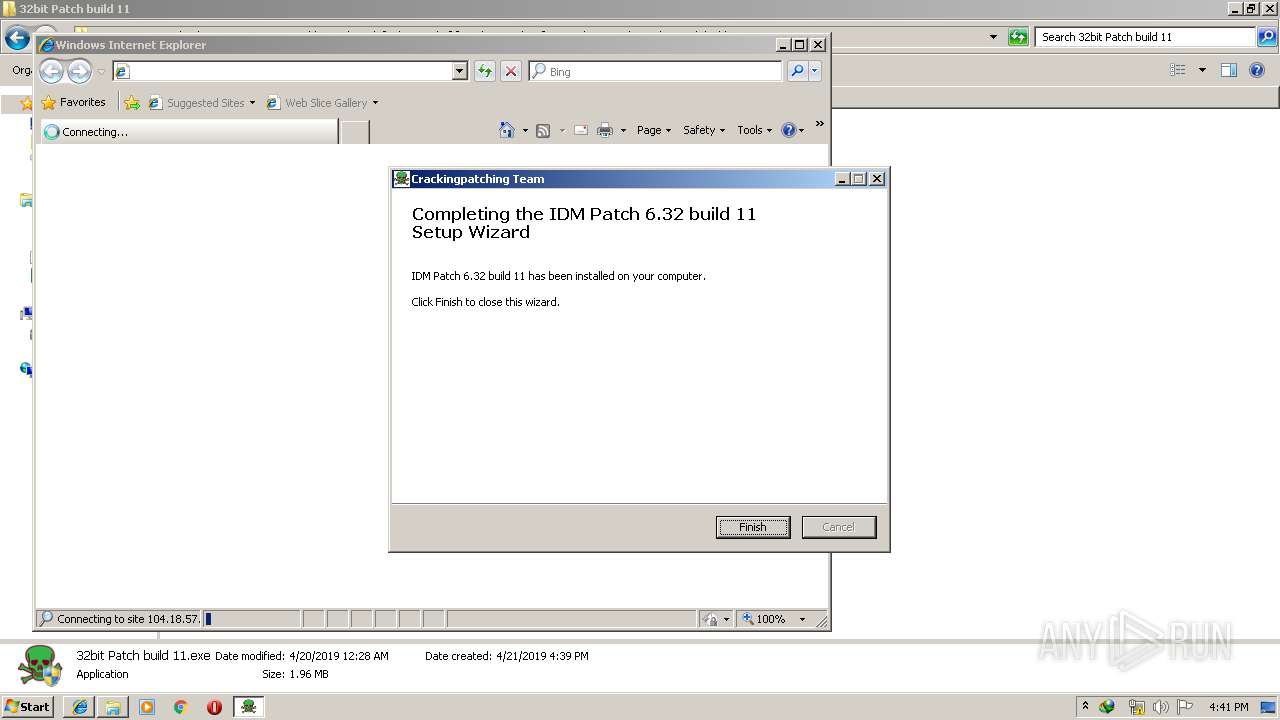Click Explorer search magnifier icon
The width and height of the screenshot is (1280, 720).
coord(1267,37)
